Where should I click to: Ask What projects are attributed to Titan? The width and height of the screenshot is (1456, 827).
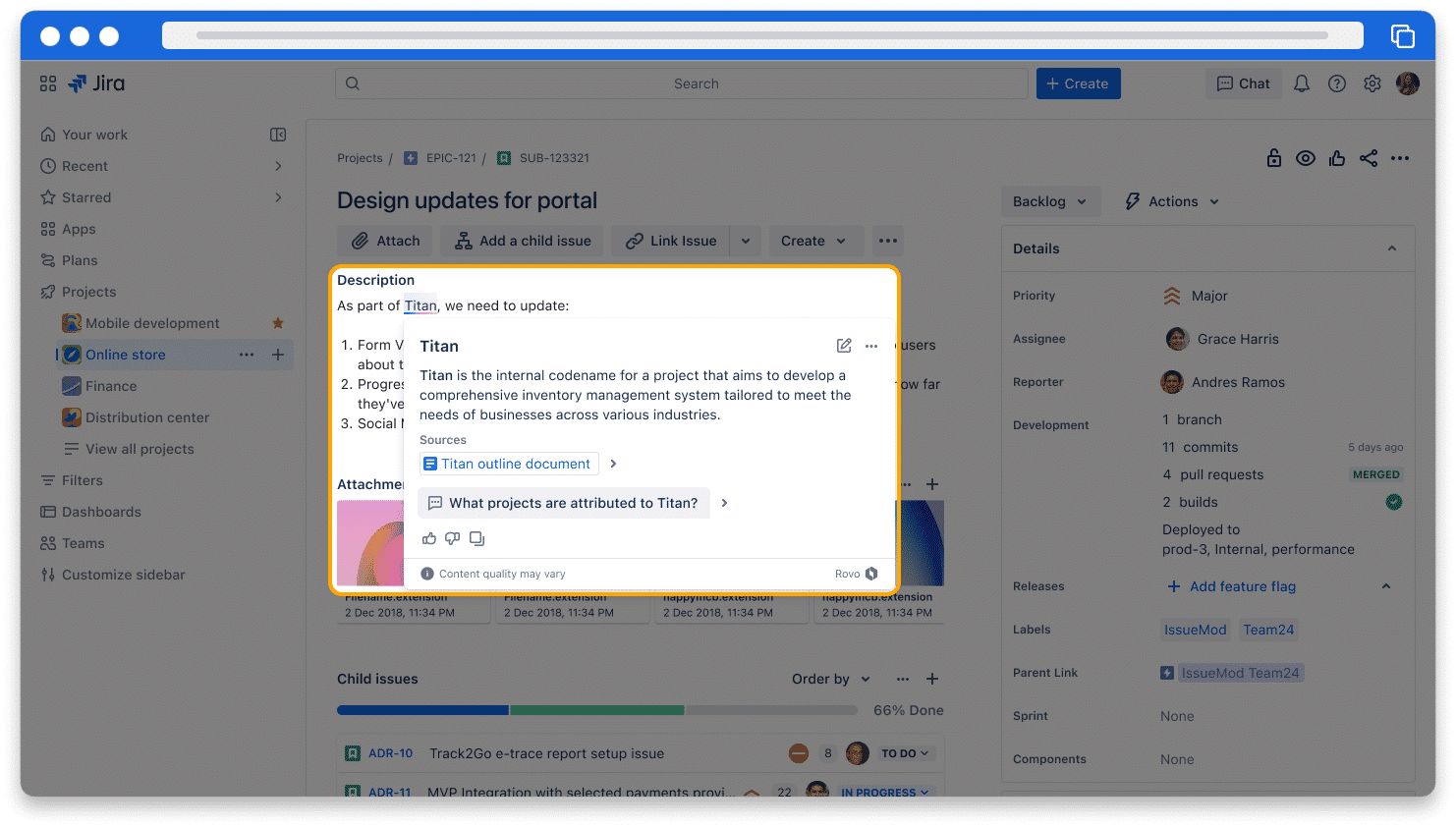tap(564, 503)
